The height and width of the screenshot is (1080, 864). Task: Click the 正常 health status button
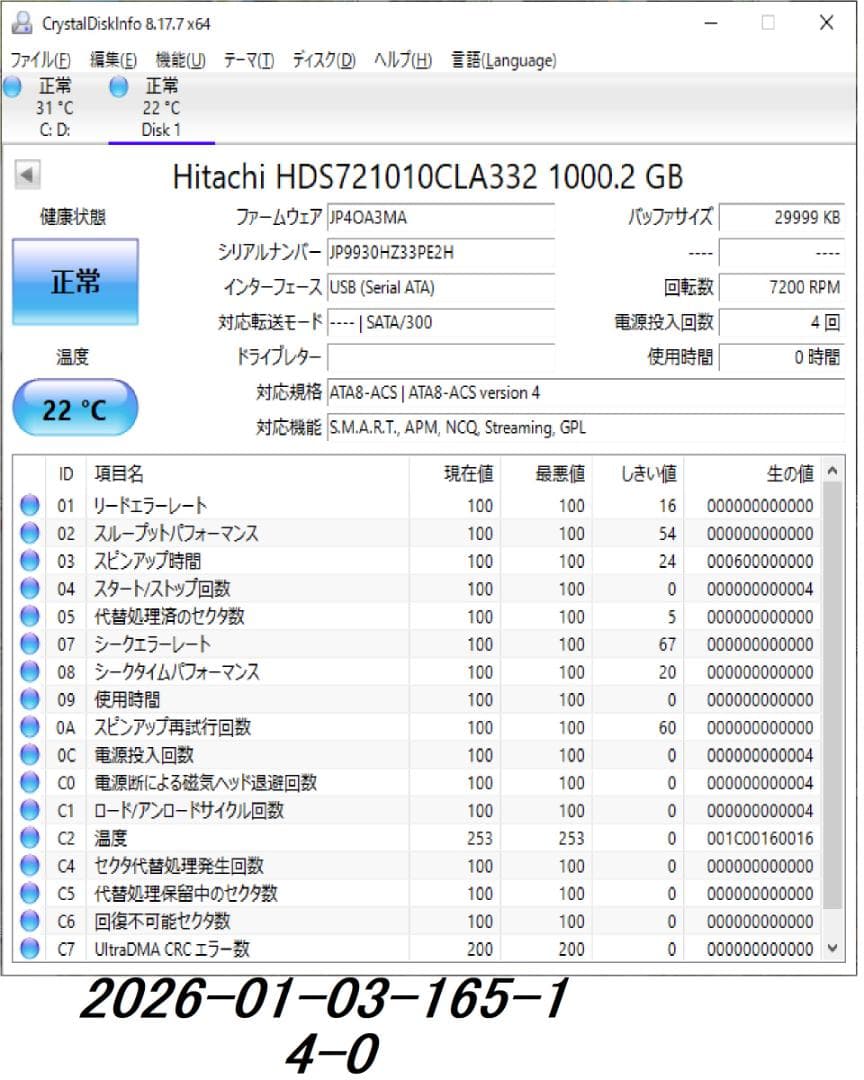coord(75,283)
